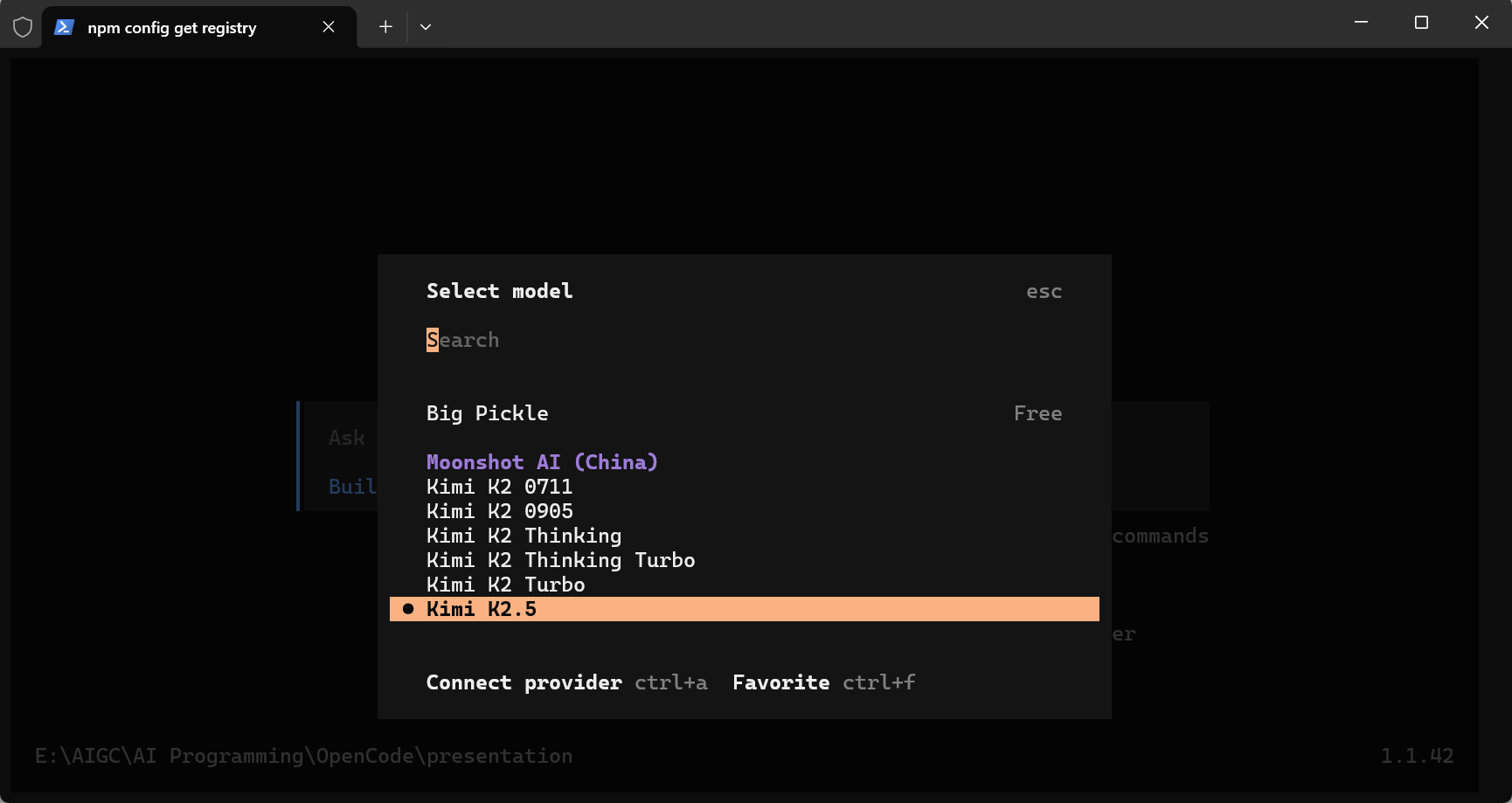Select the npm config get registry tab
Screen dimensions: 1512x803
coord(199,27)
